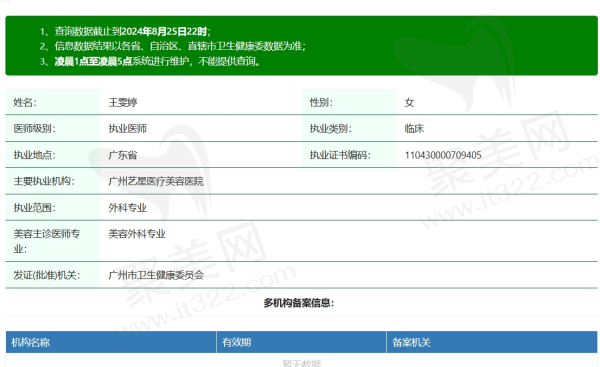The width and height of the screenshot is (600, 367).
Task: Click the 执业证书编码 label
Action: (340, 155)
